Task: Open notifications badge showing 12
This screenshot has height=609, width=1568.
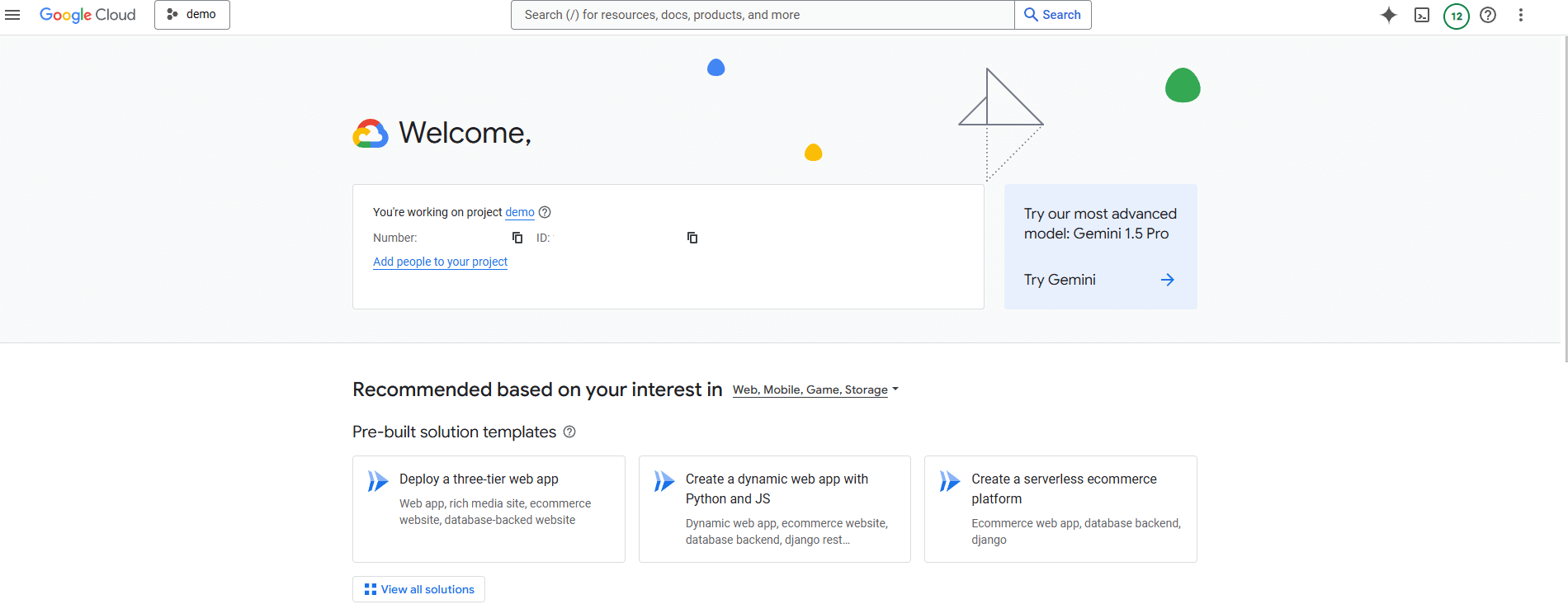Action: (1457, 16)
